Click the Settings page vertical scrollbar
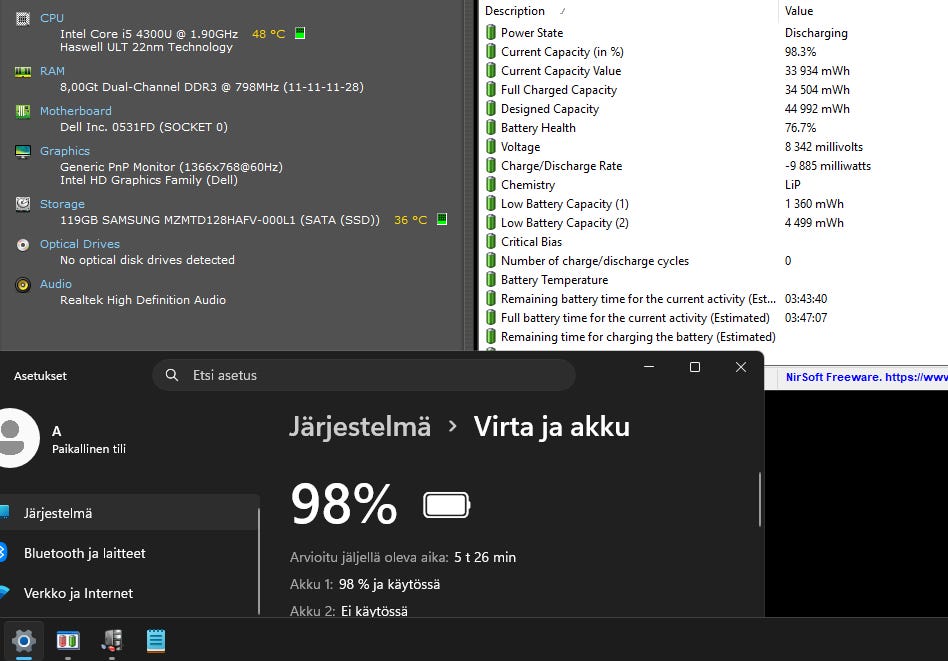This screenshot has height=661, width=948. click(759, 500)
